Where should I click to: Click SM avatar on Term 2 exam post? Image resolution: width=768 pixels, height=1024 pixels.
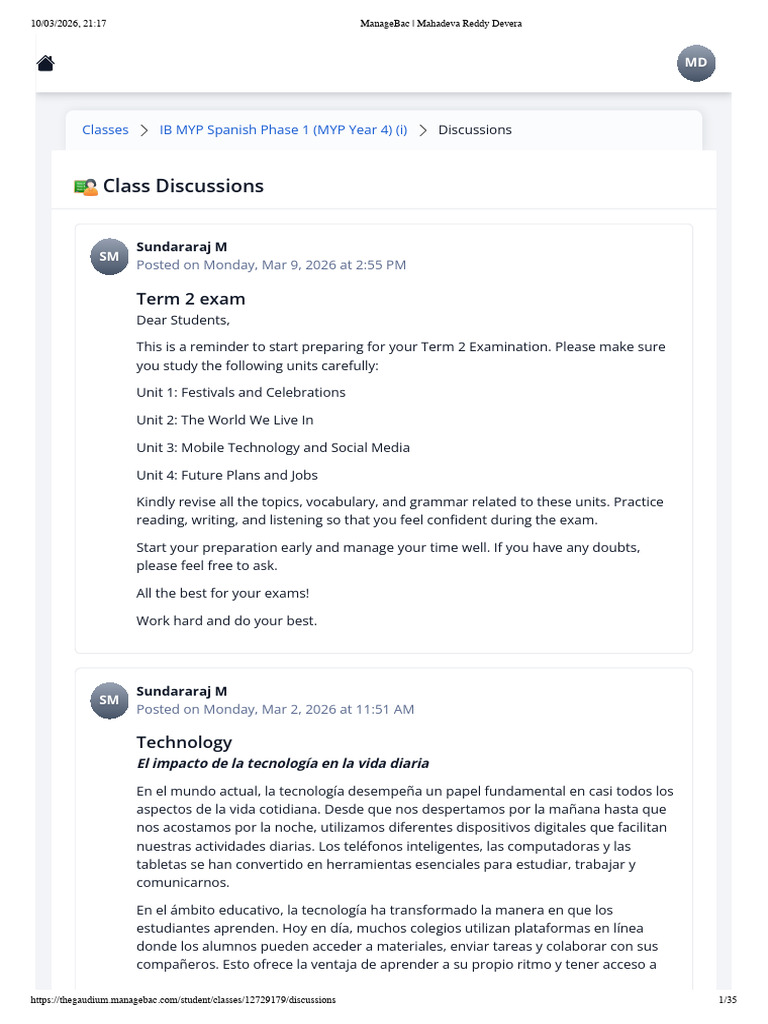[x=109, y=257]
